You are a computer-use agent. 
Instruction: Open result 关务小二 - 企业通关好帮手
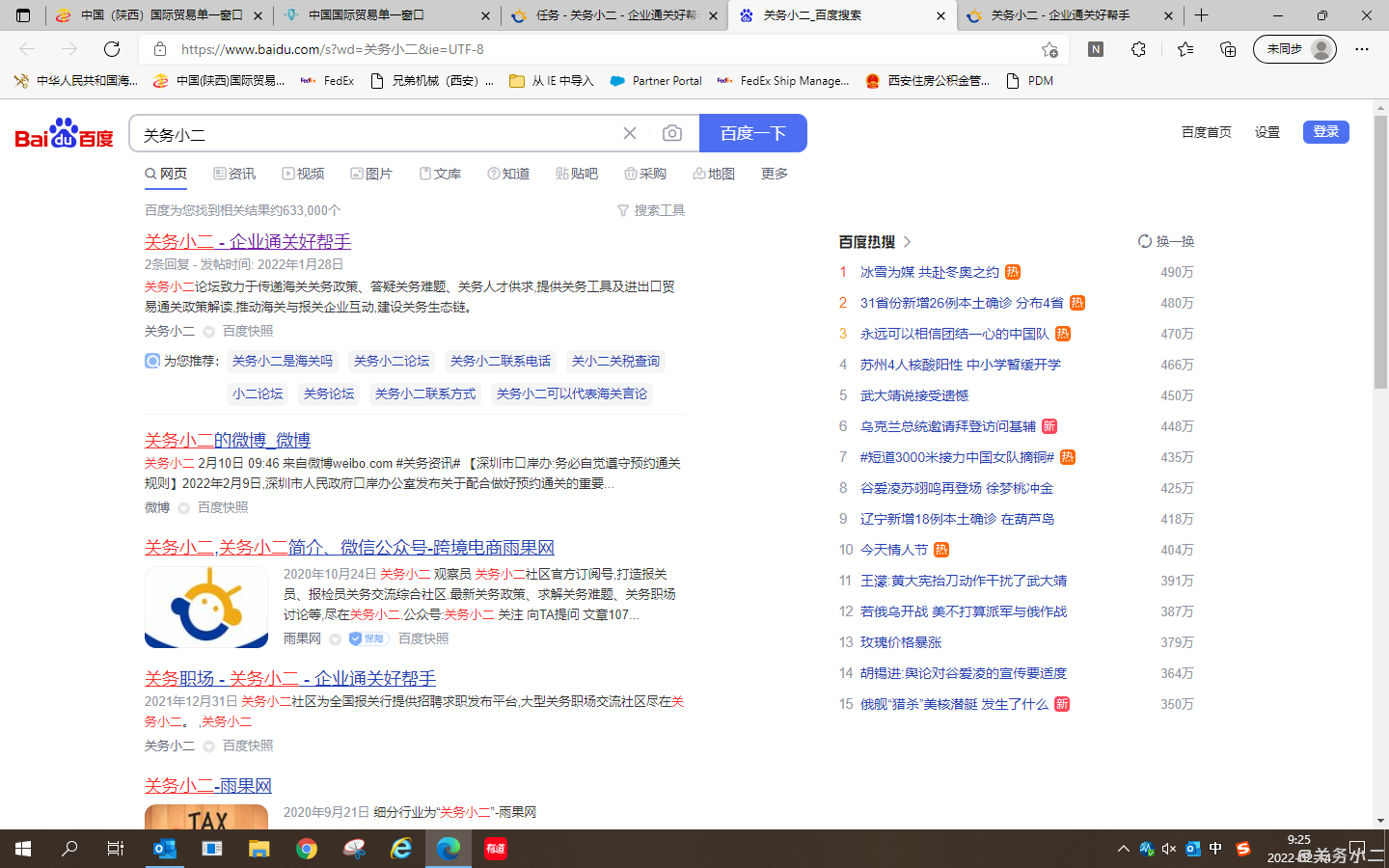tap(248, 241)
